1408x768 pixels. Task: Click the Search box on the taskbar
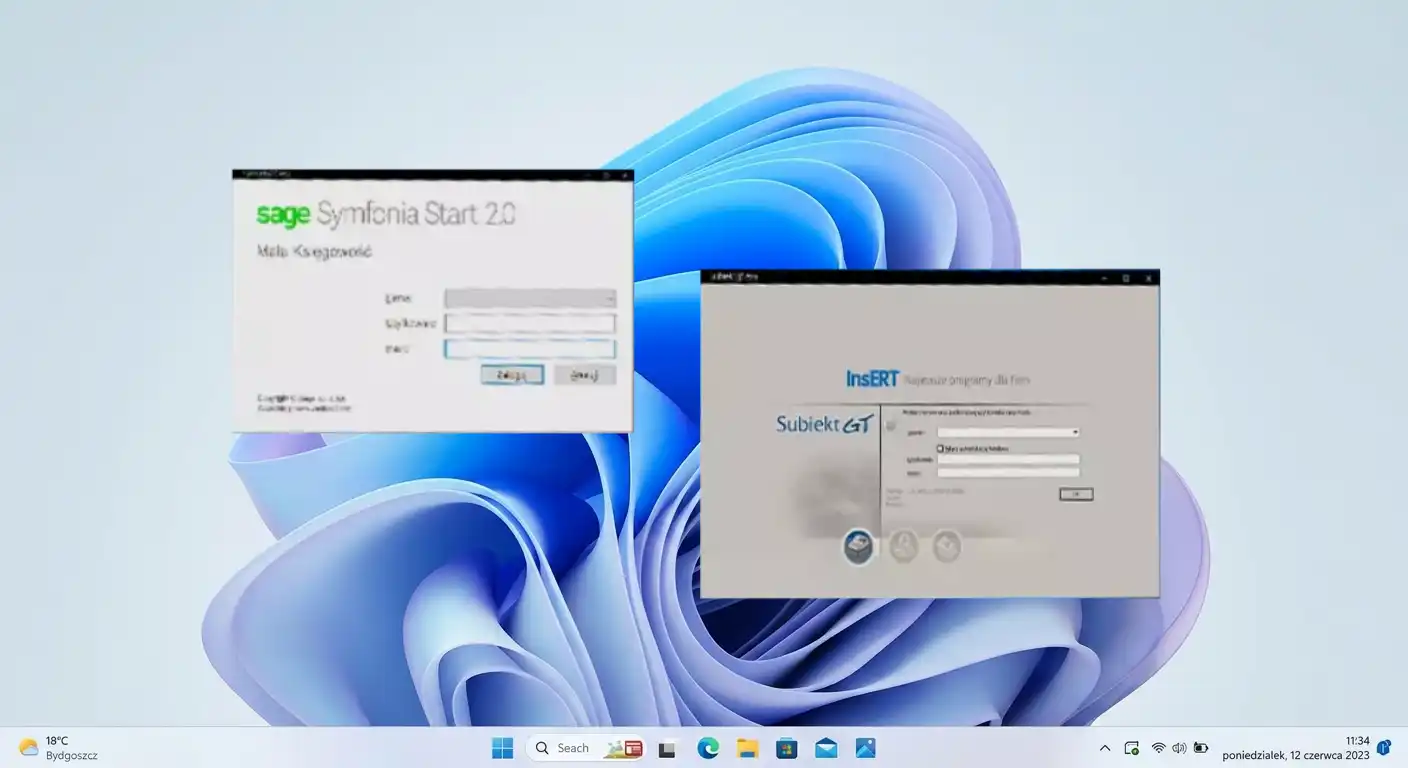(575, 747)
